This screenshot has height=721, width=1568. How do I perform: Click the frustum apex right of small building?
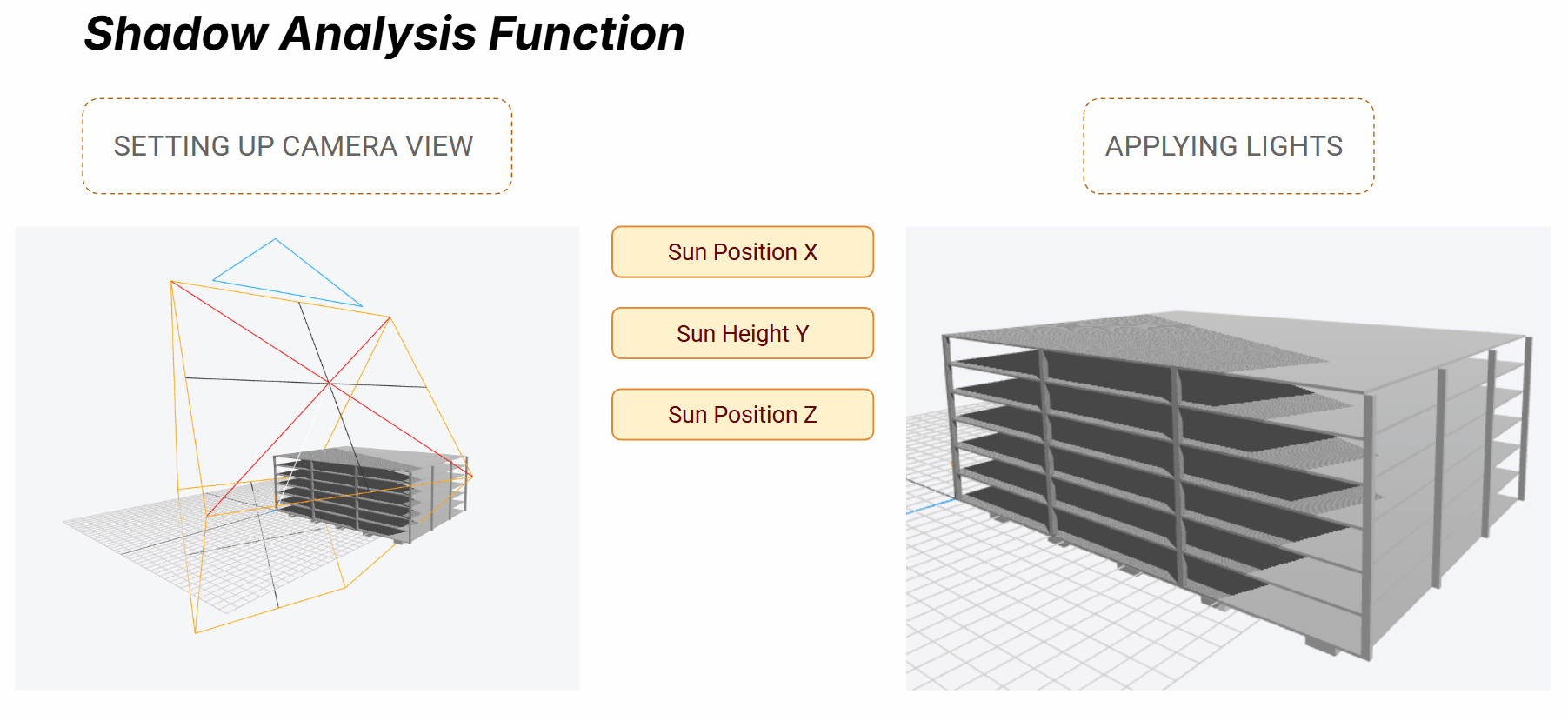(x=471, y=476)
